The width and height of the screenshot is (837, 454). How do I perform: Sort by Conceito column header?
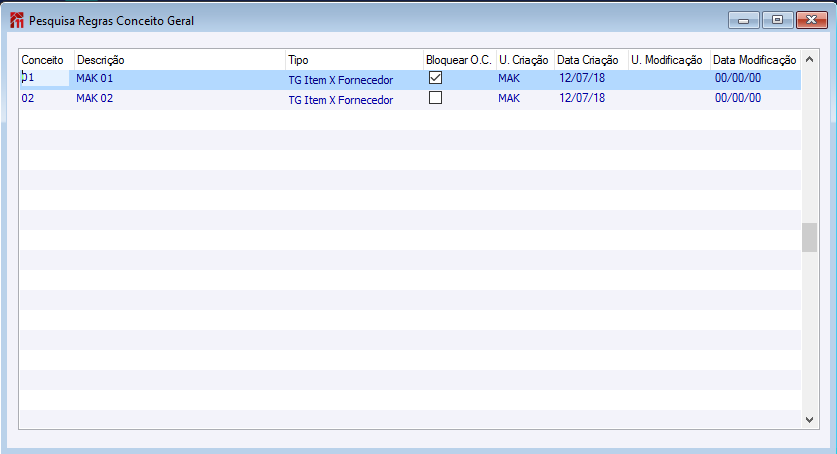43,60
